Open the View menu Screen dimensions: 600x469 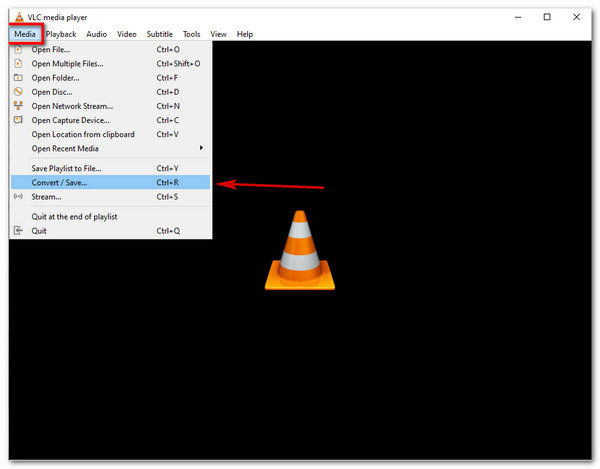pyautogui.click(x=218, y=34)
